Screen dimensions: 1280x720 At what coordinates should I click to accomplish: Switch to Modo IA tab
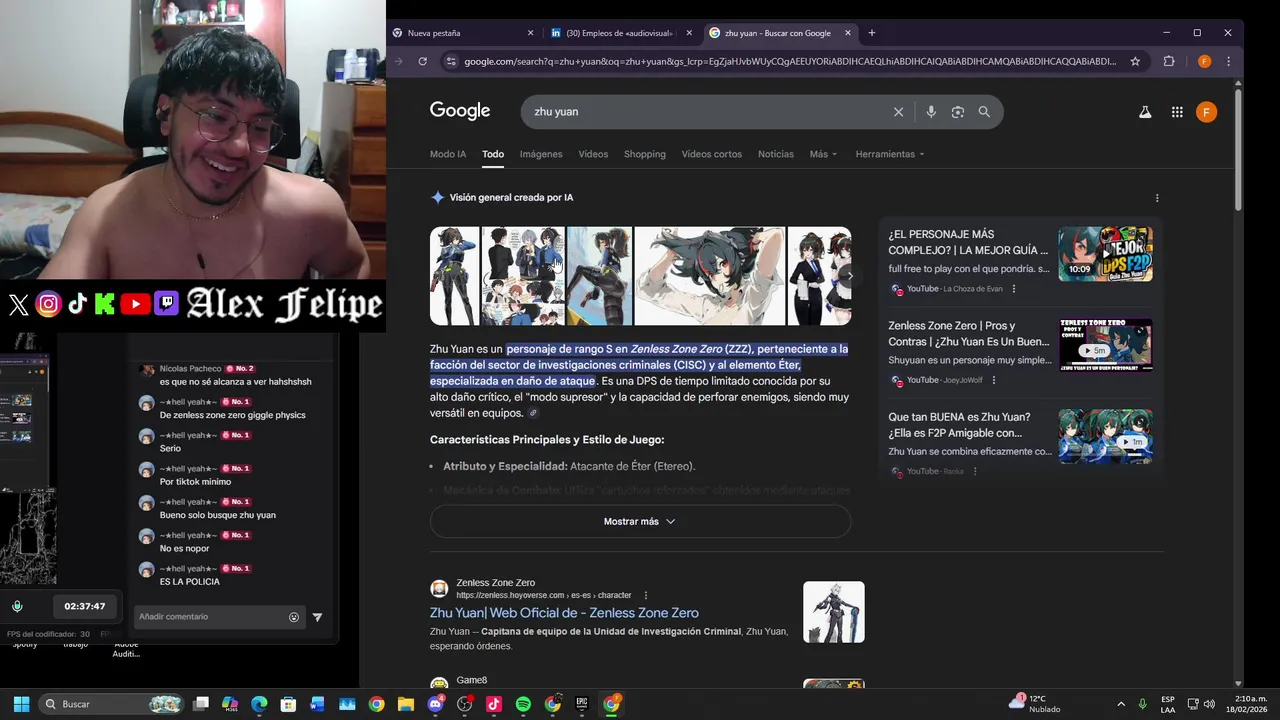point(448,154)
